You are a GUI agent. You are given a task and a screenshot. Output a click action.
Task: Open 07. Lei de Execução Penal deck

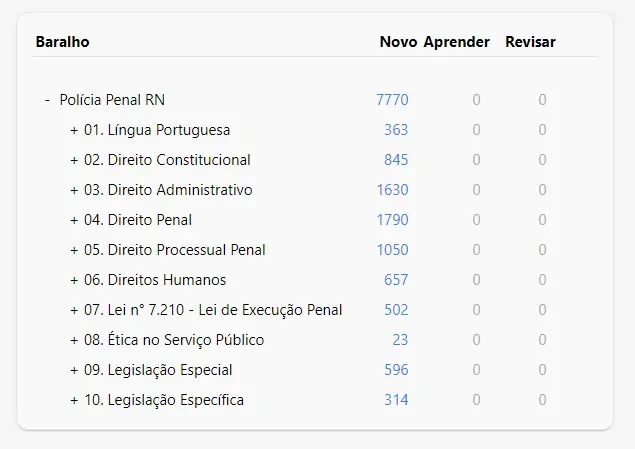pyautogui.click(x=213, y=310)
